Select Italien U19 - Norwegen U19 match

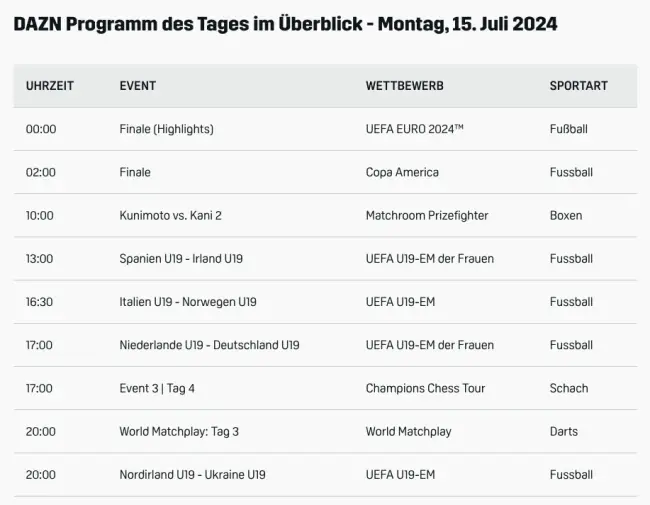pos(188,302)
